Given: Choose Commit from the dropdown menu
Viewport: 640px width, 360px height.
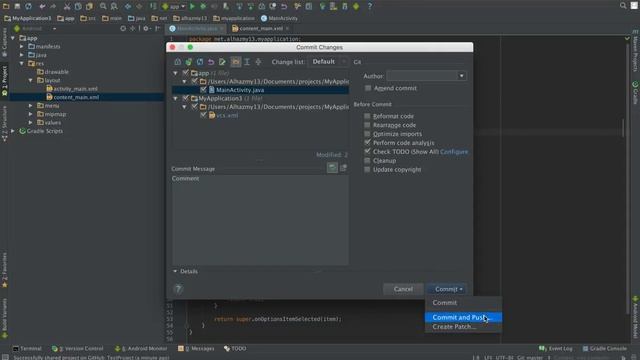Looking at the screenshot, I should tap(463, 303).
